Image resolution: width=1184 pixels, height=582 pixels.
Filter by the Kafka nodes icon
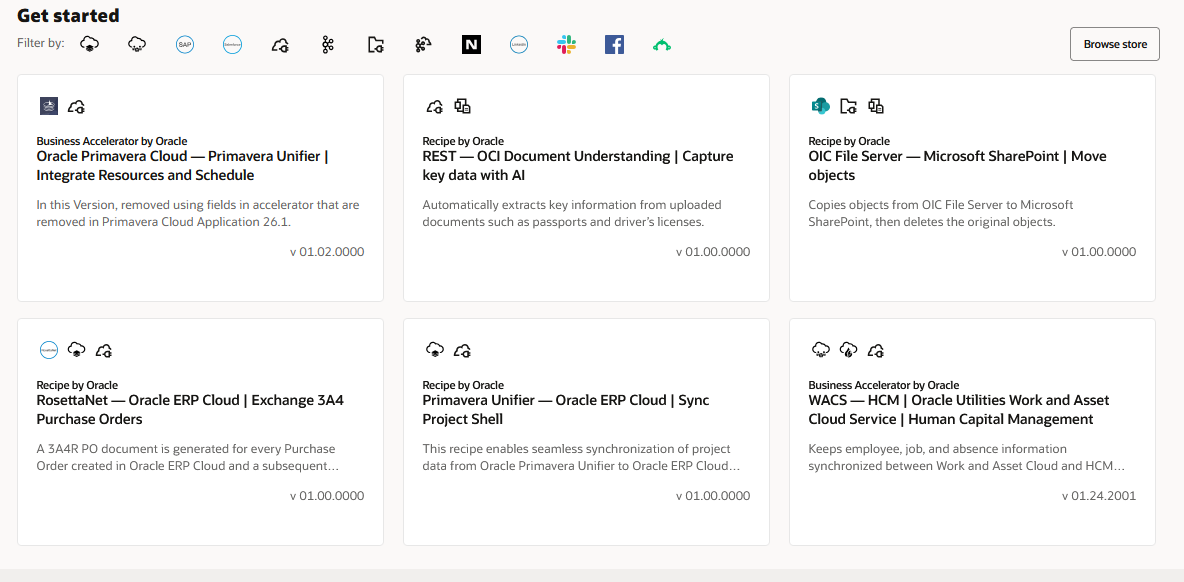click(327, 45)
